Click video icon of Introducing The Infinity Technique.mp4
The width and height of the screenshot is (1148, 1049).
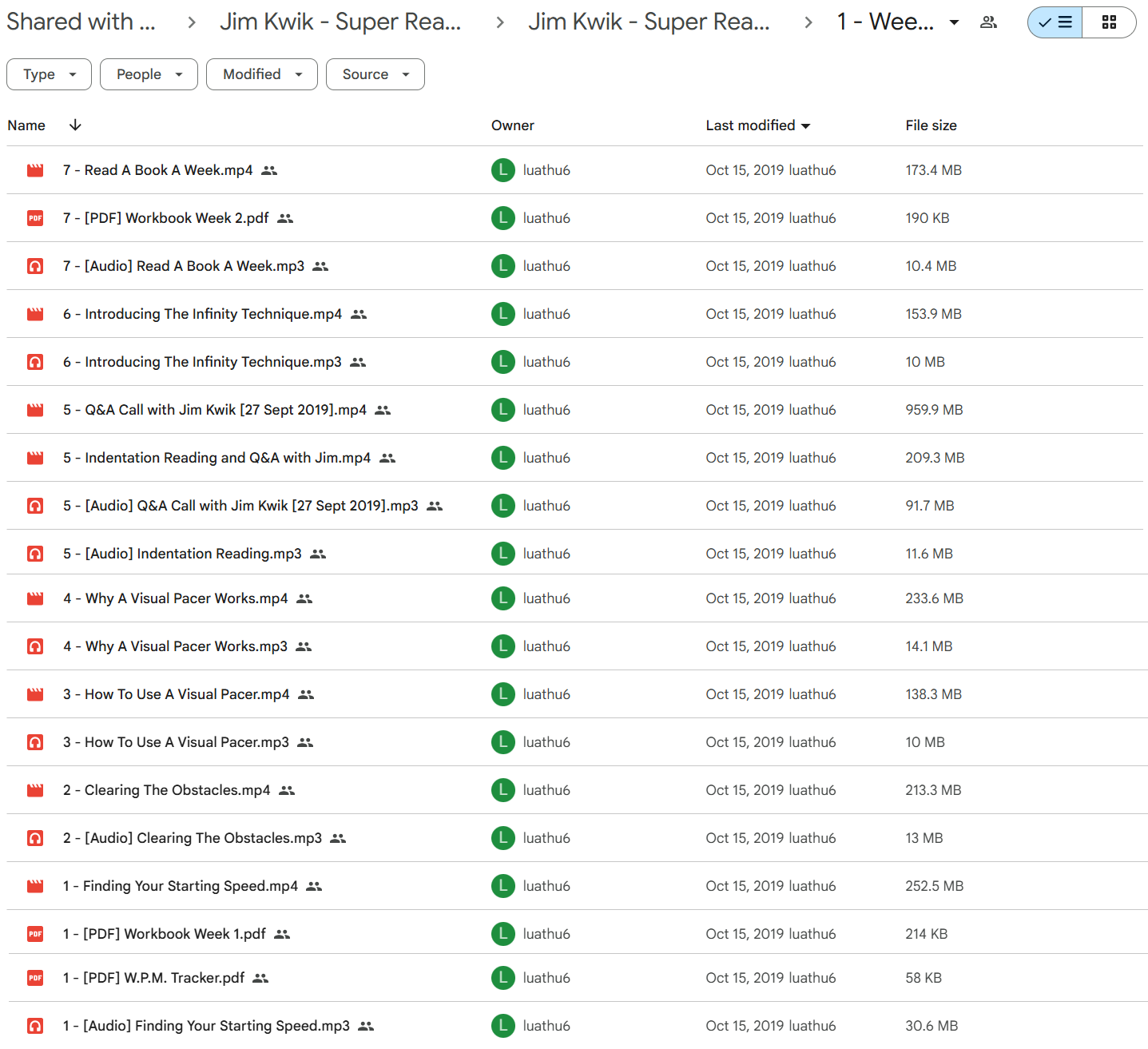click(35, 314)
